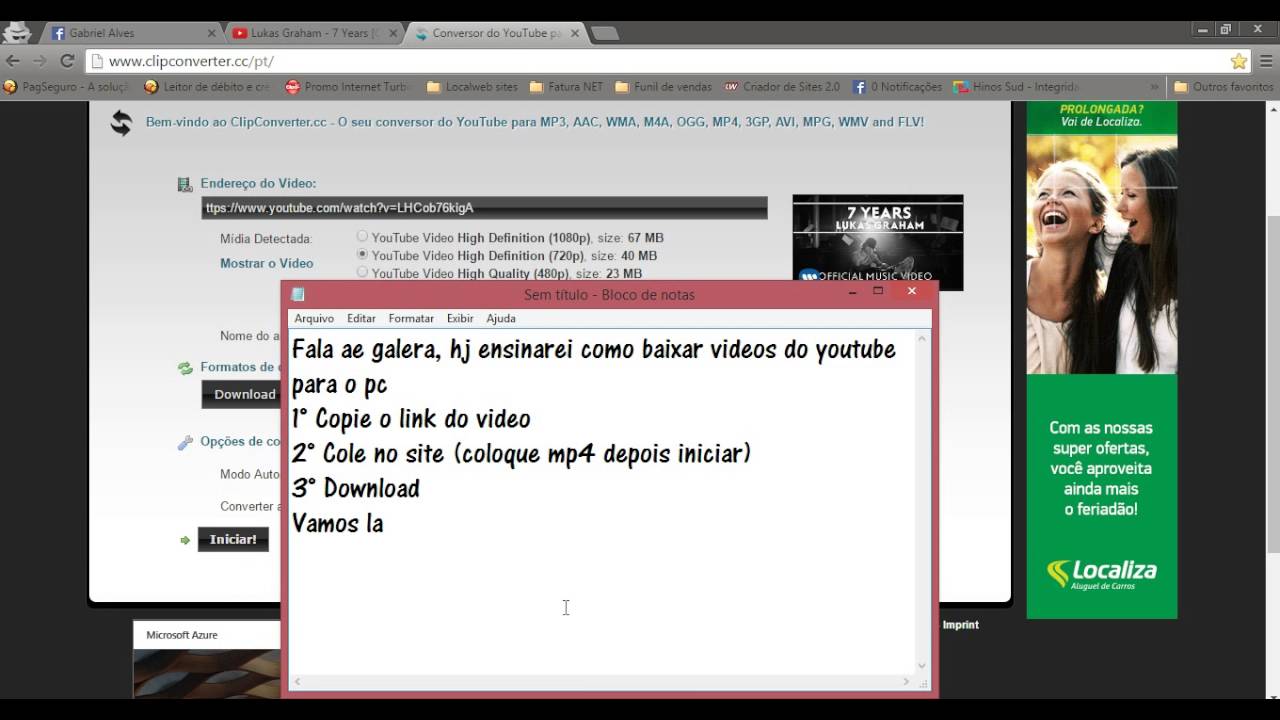Open the Criador de Sites 2.0 bookmark
This screenshot has width=1280, height=720.
tap(782, 87)
